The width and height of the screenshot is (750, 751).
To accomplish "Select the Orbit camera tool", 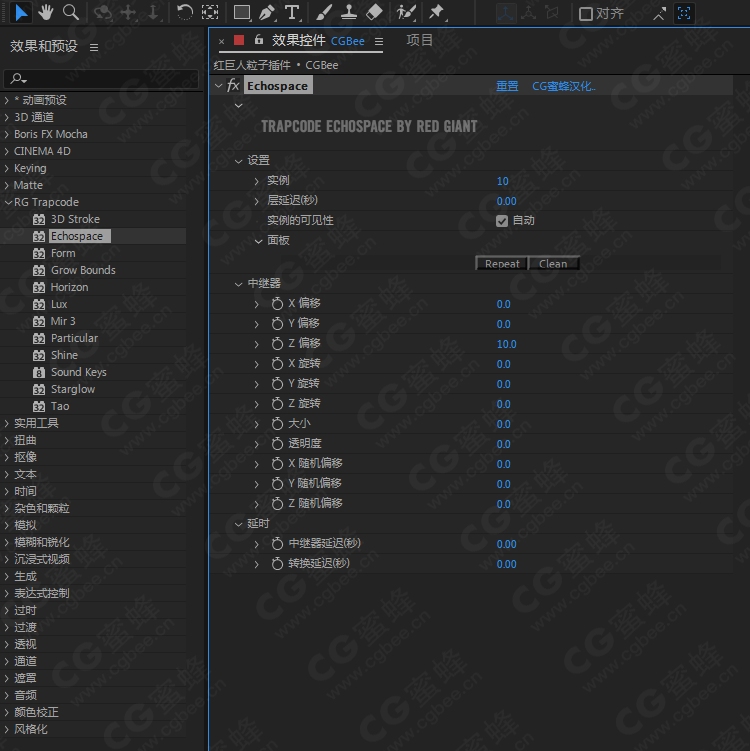I will (x=102, y=12).
